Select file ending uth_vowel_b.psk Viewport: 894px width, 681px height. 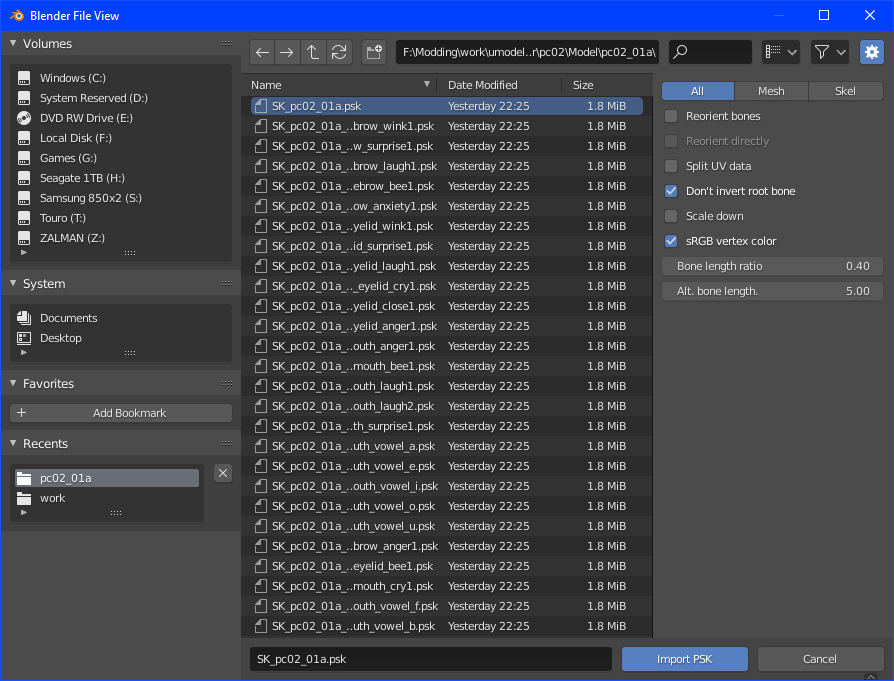coord(447,626)
